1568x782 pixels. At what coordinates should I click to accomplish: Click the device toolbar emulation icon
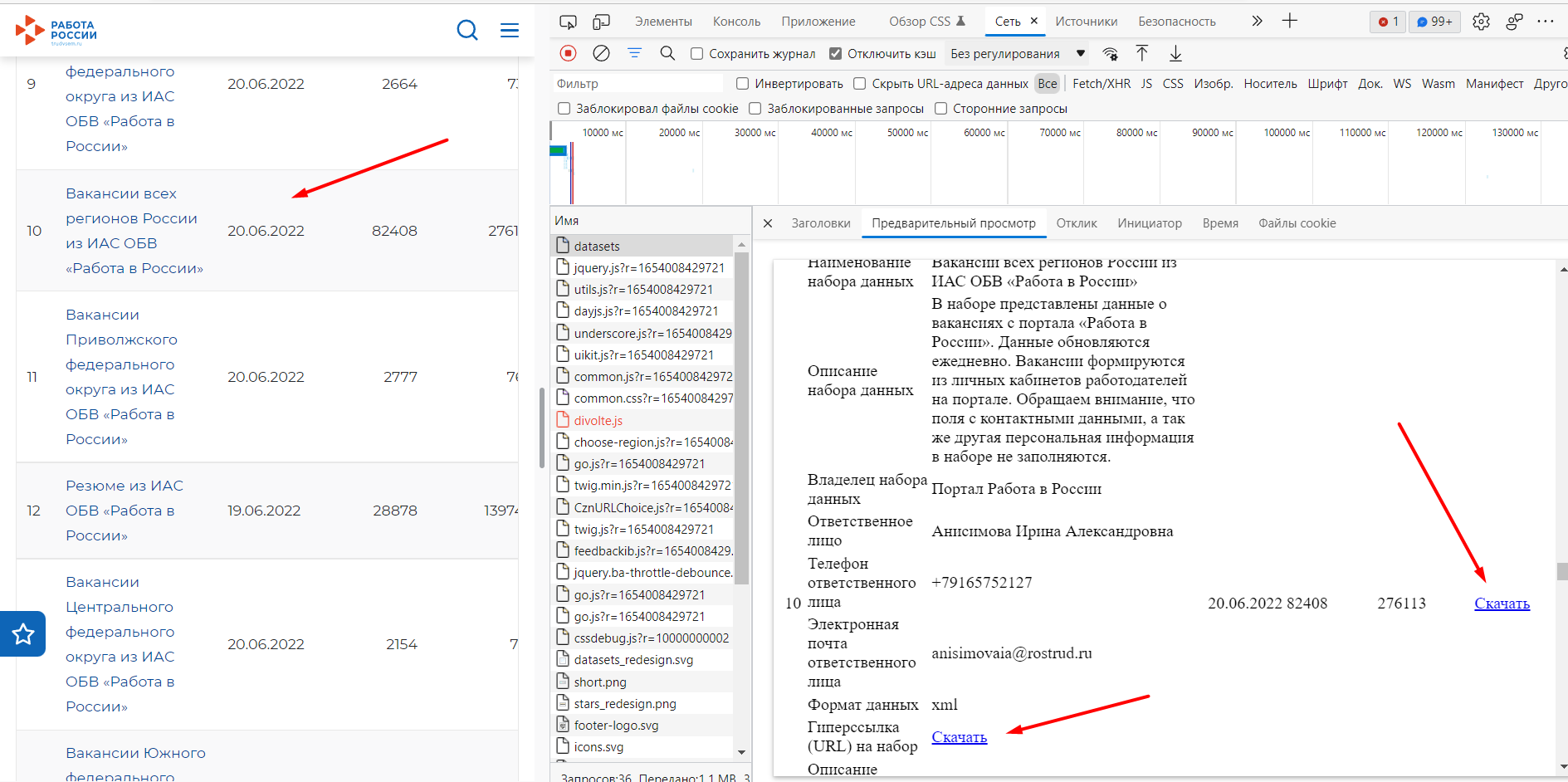tap(601, 21)
